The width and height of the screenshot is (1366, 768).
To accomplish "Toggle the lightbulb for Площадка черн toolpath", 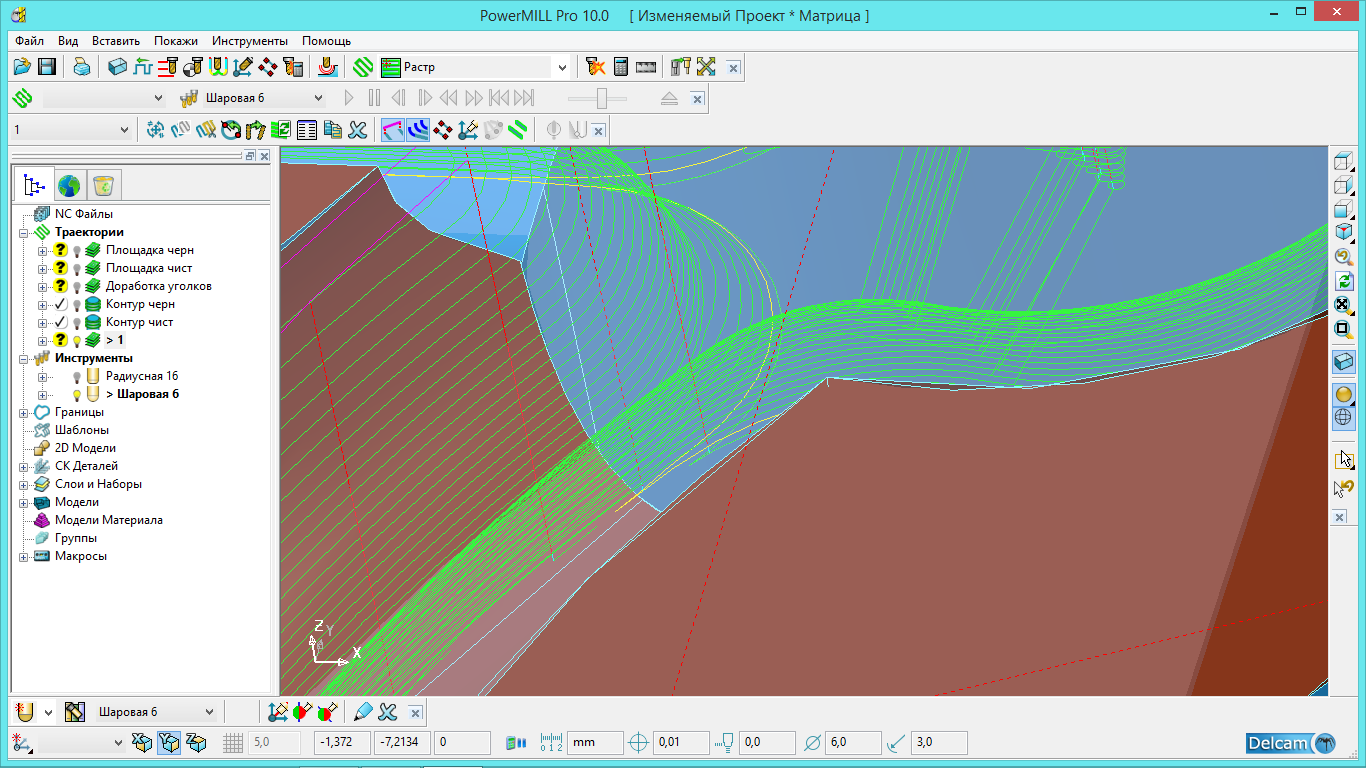I will pos(77,250).
